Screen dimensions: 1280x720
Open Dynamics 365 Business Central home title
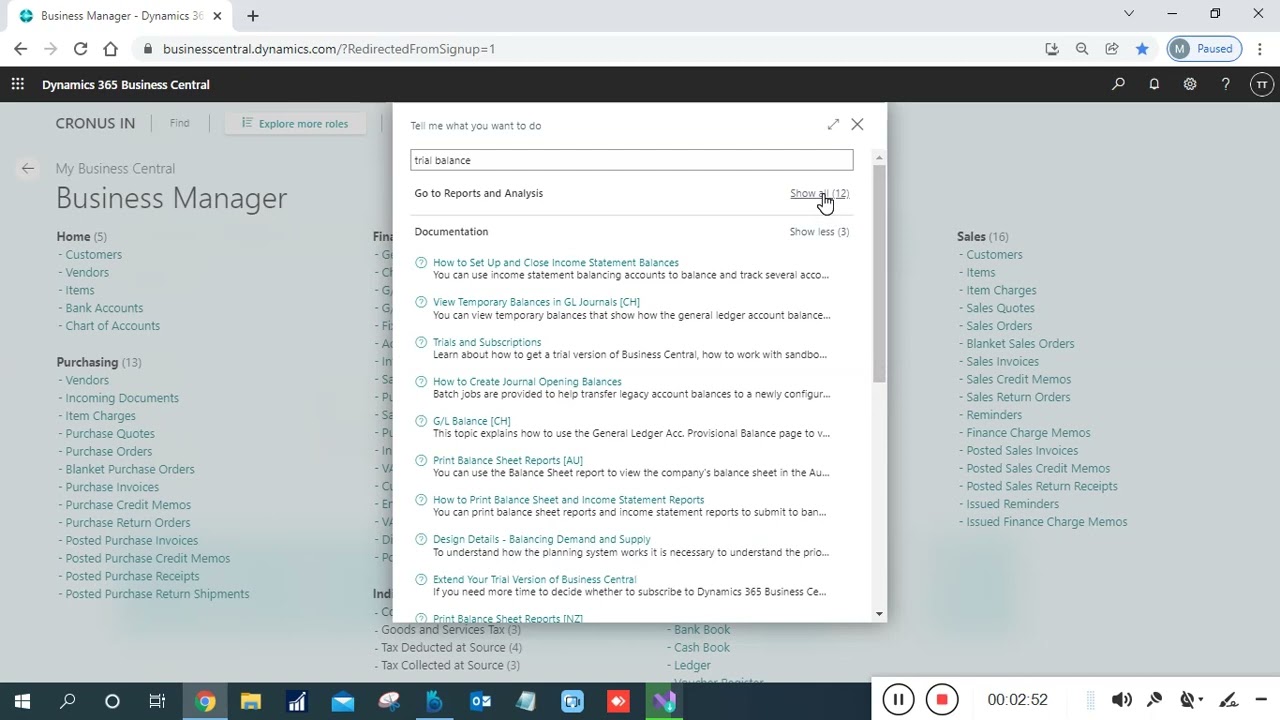click(126, 85)
